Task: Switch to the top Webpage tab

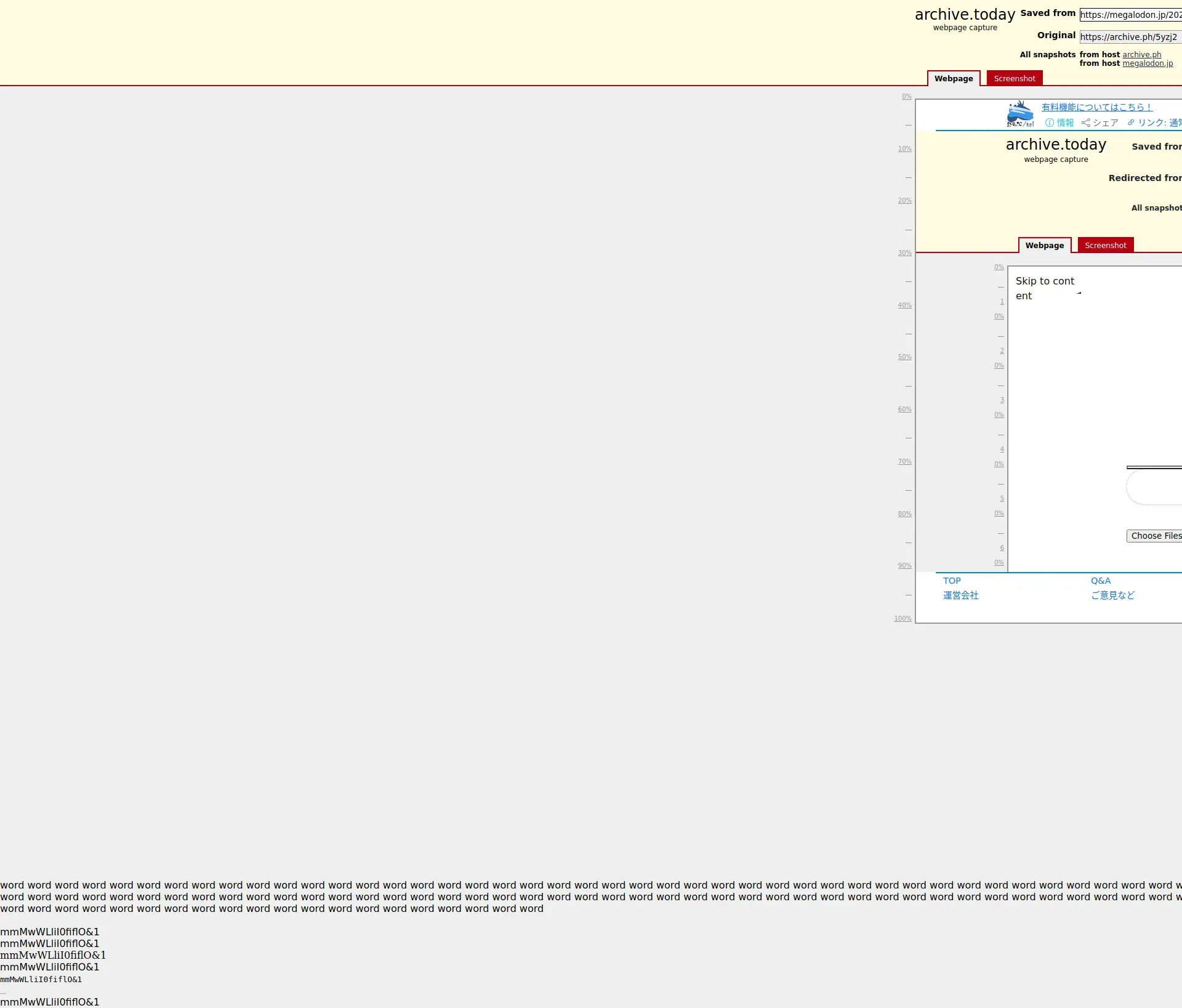Action: [953, 78]
